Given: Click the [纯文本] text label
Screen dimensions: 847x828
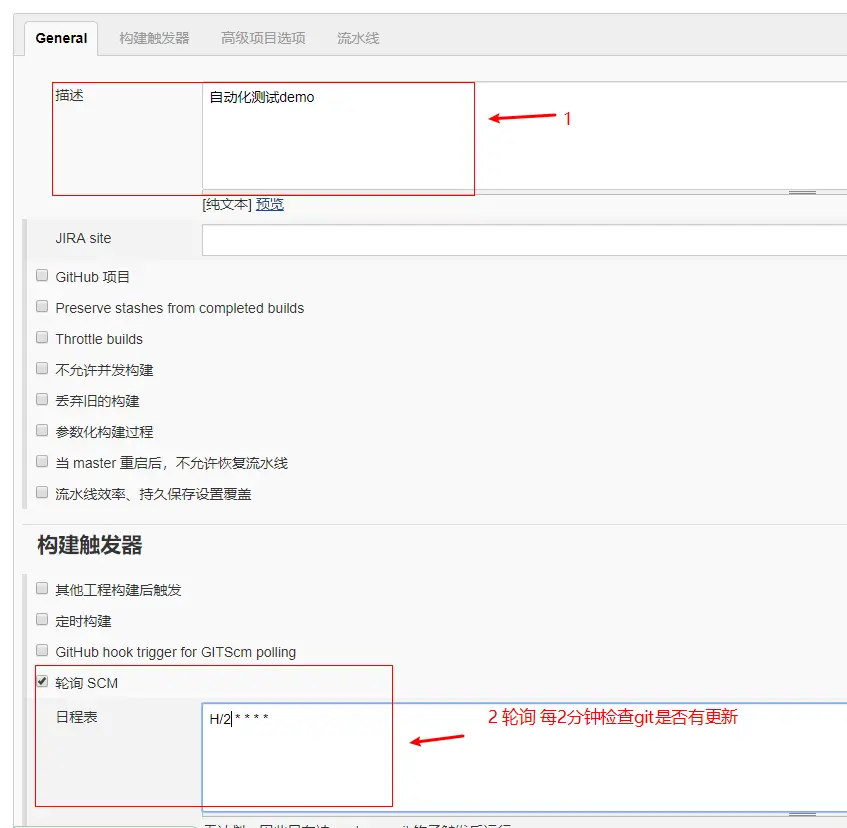Looking at the screenshot, I should [227, 205].
